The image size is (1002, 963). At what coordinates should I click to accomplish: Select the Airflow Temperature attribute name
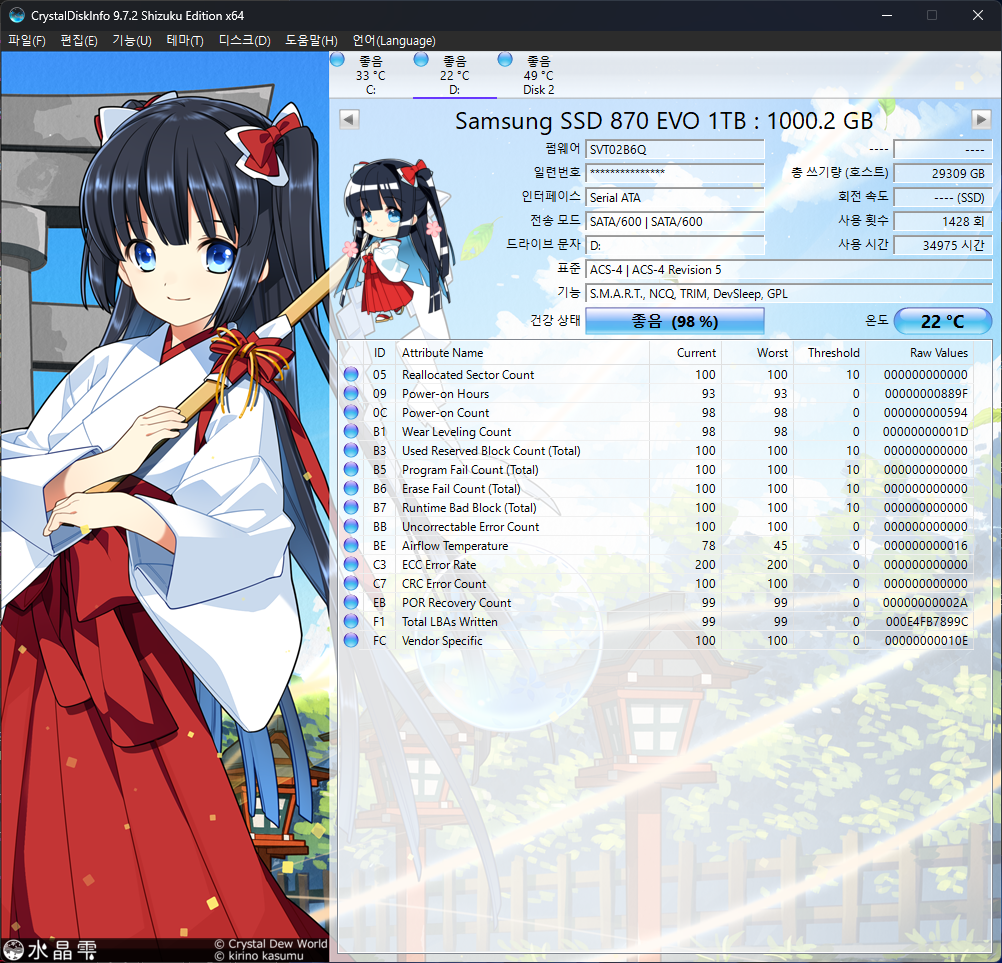[x=455, y=546]
